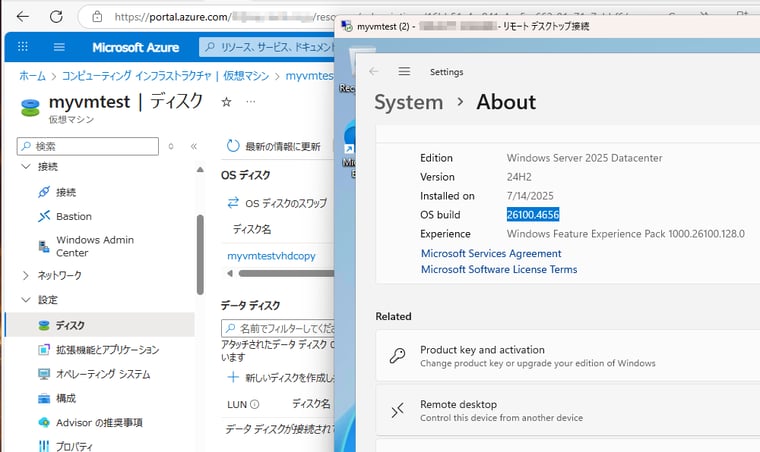Image resolution: width=760 pixels, height=452 pixels.
Task: Go to System breadcrumb in Settings
Action: click(409, 102)
